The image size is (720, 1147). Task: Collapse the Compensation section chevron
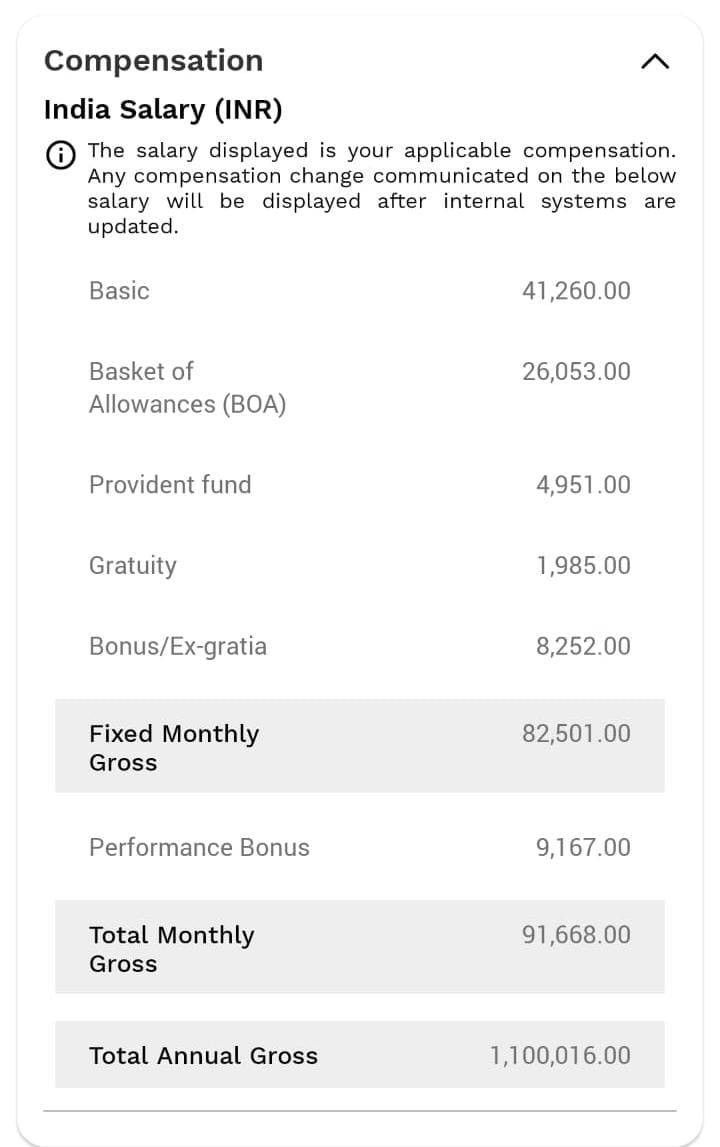[654, 62]
